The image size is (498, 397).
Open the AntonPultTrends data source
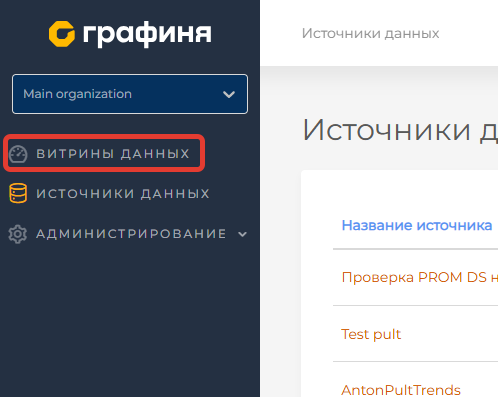[401, 390]
